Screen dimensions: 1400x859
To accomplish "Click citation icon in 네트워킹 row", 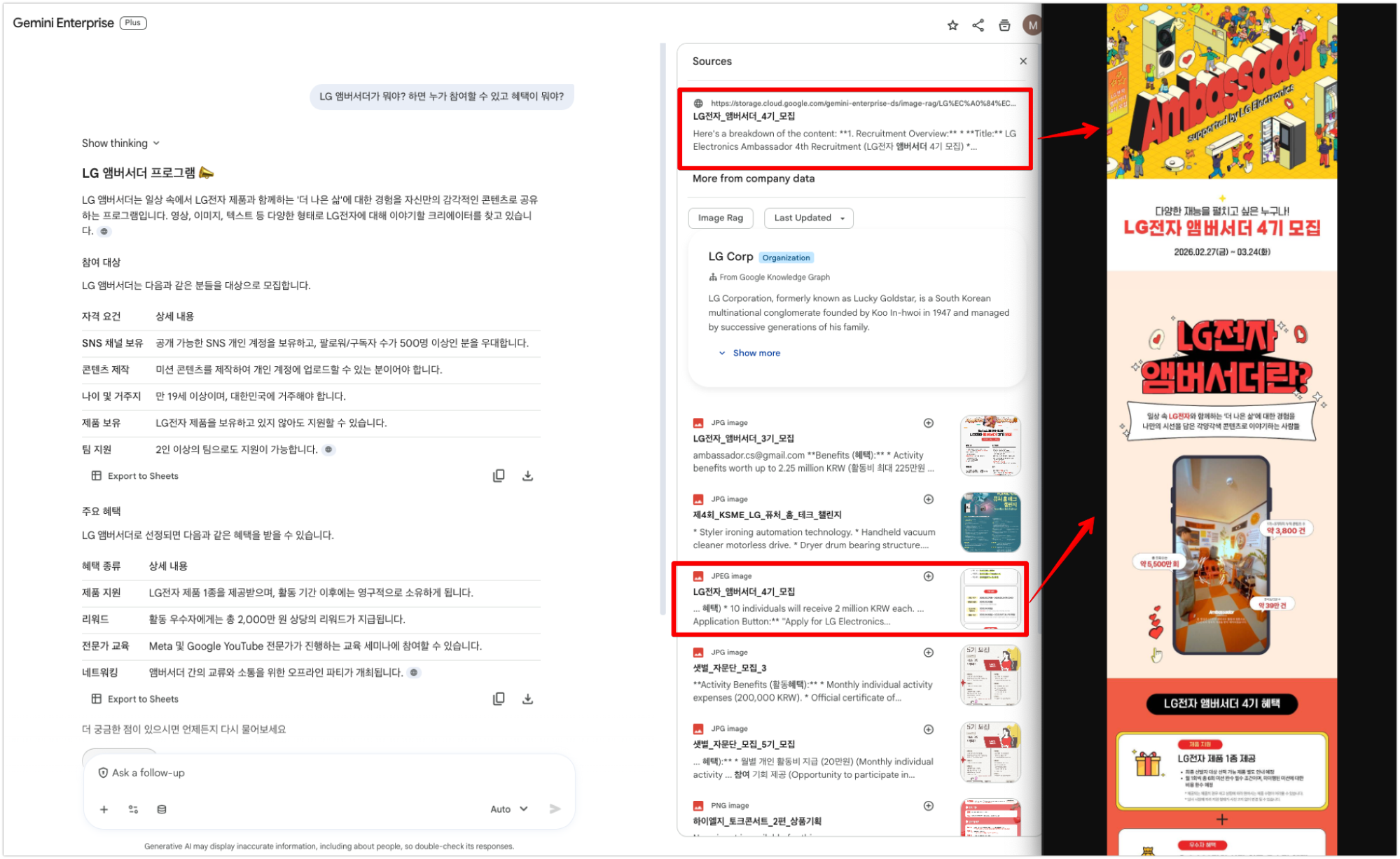I will (414, 673).
